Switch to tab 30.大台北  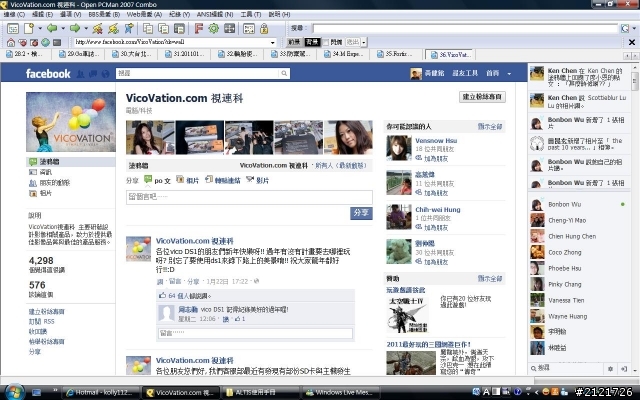pos(131,54)
